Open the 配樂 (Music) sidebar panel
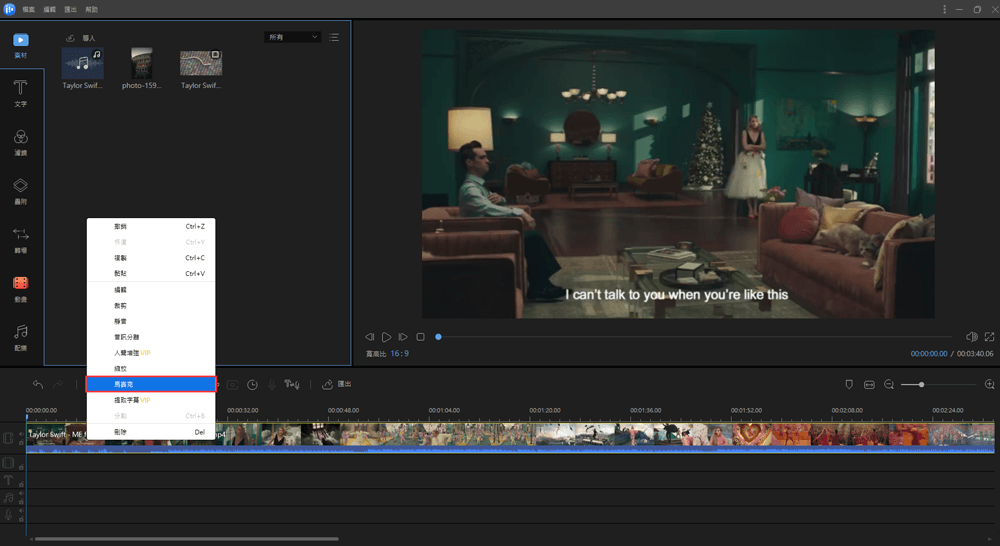This screenshot has width=1000, height=546. click(21, 336)
